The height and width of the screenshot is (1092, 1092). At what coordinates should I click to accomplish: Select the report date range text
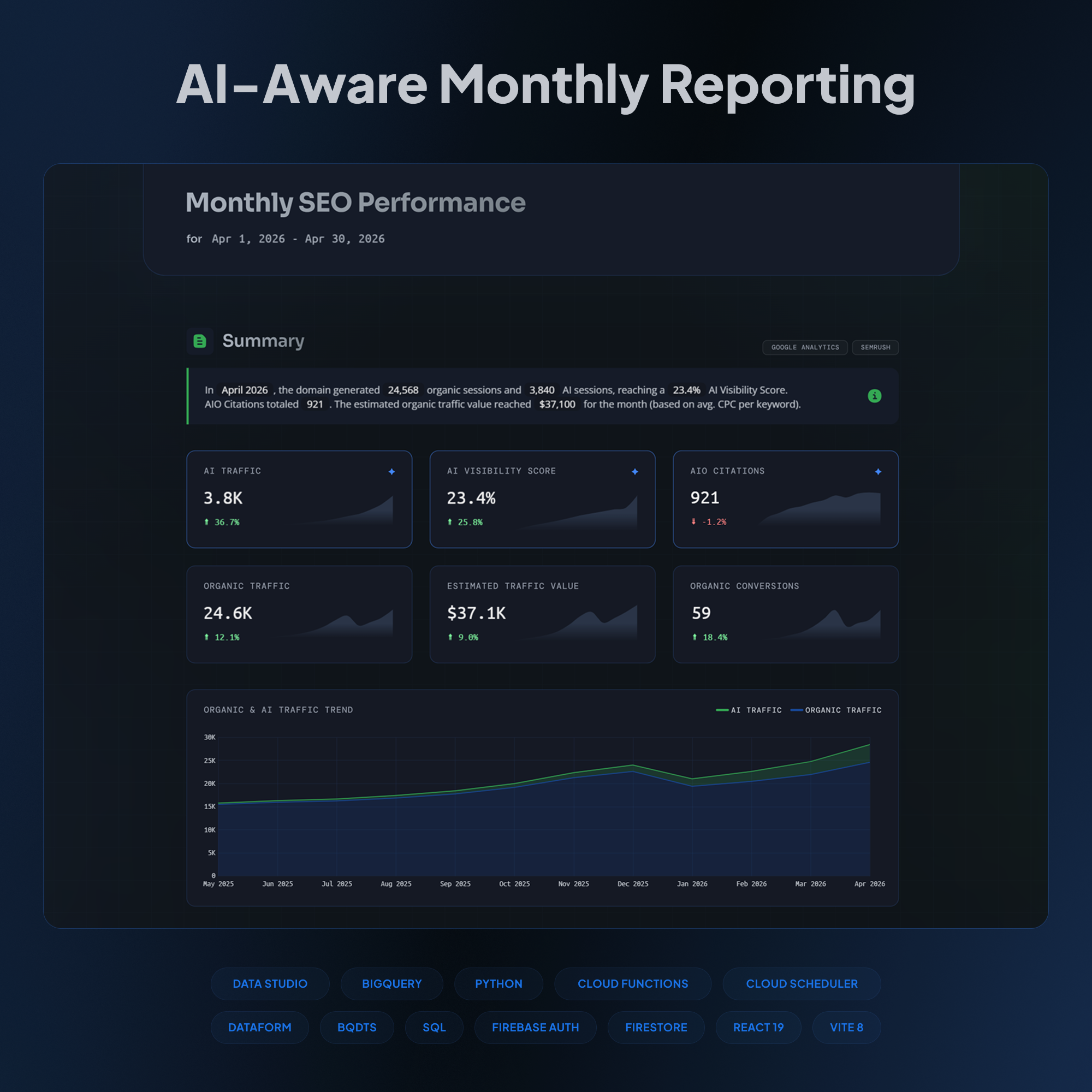pos(298,239)
